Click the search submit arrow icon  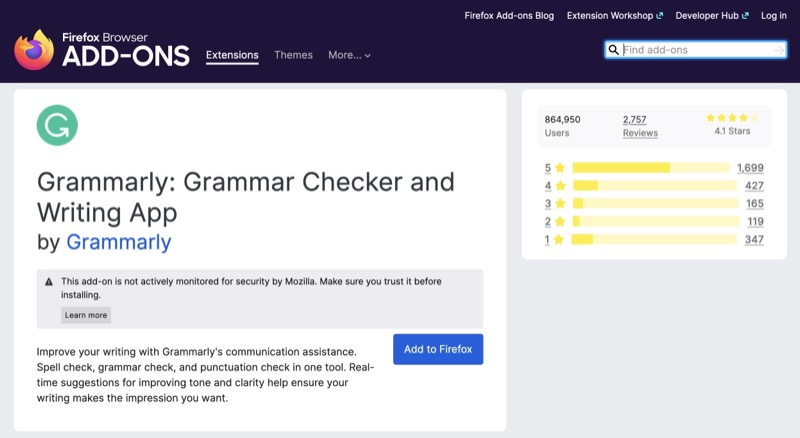point(779,50)
